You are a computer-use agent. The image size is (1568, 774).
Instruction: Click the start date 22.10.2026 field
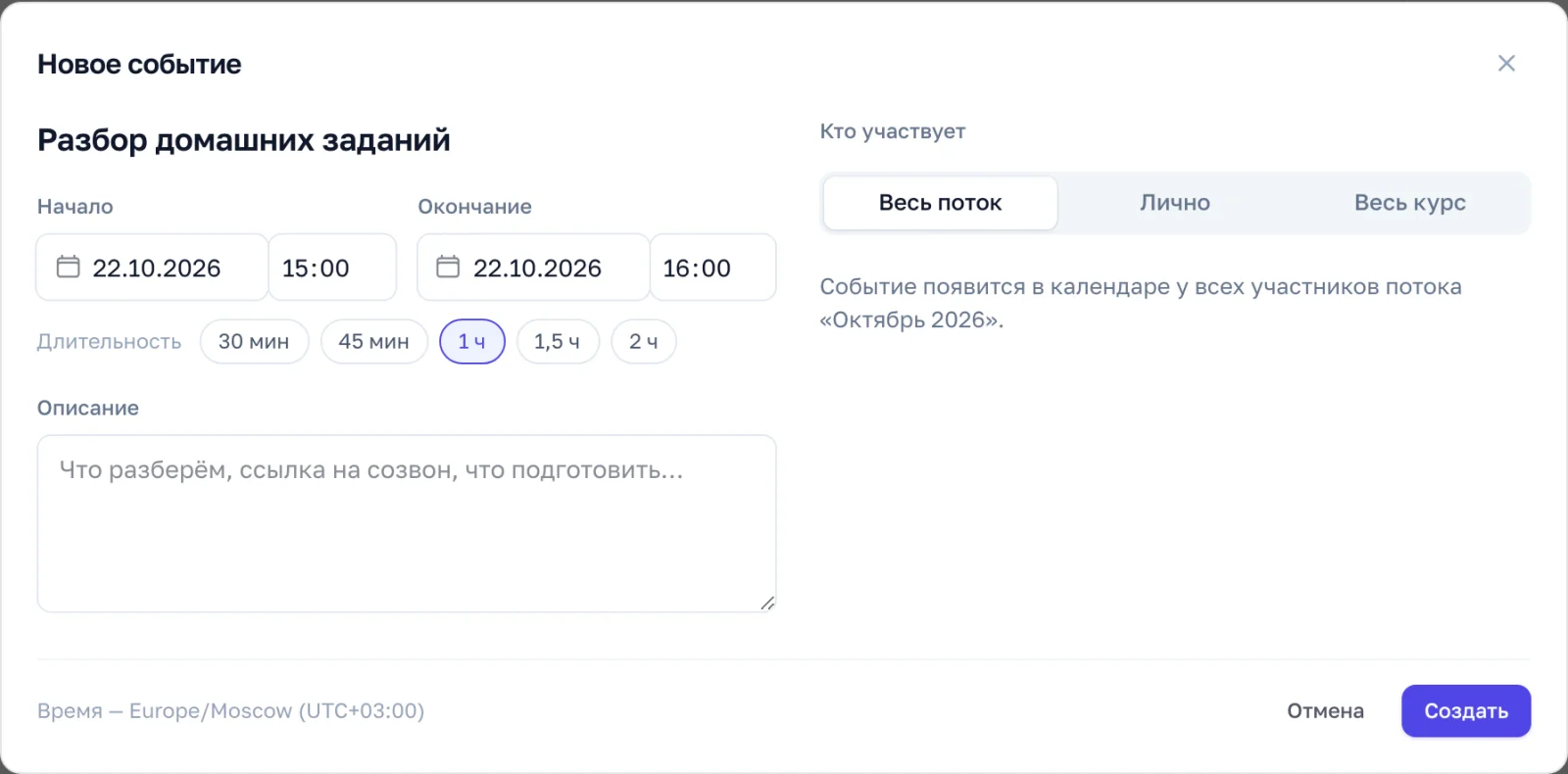coord(152,267)
